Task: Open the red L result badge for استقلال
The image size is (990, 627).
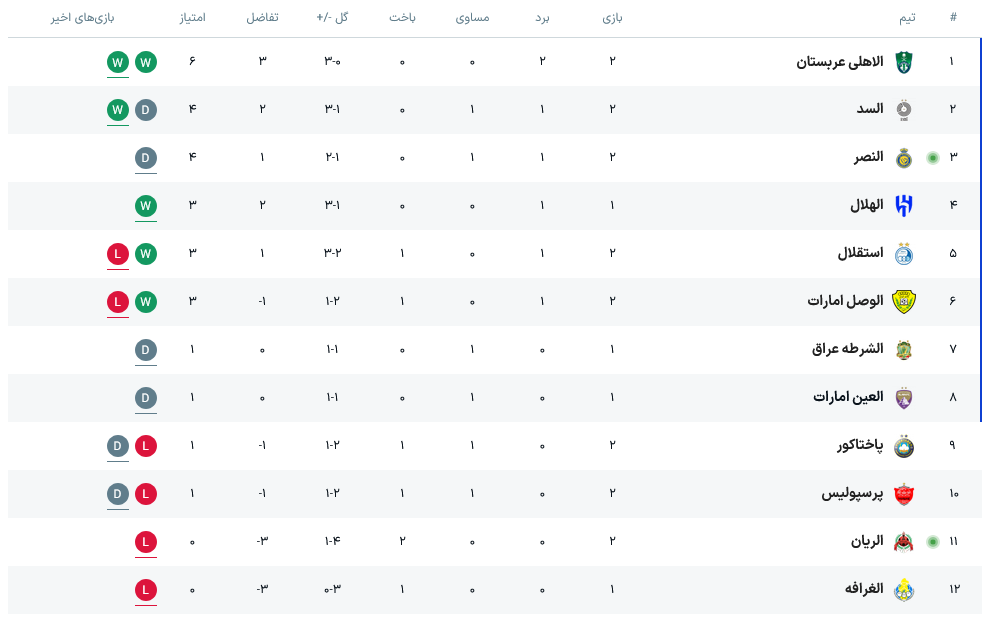Action: 118,254
